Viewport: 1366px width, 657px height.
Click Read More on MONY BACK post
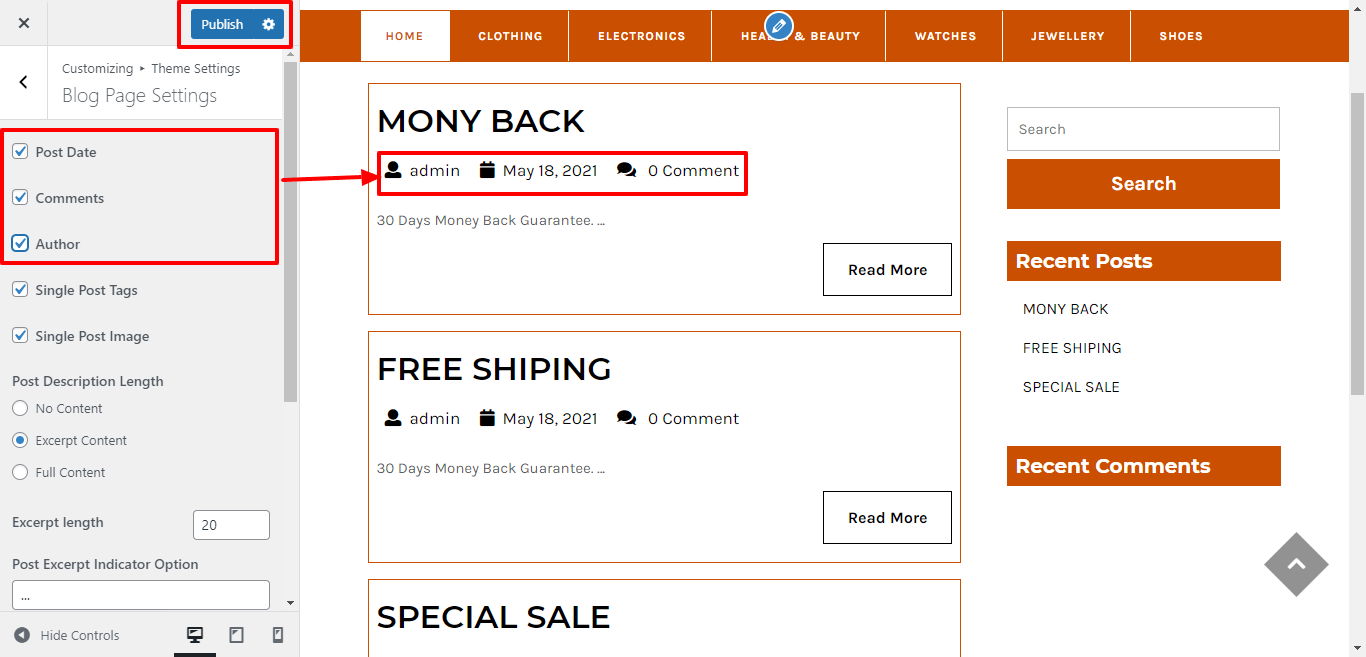887,270
